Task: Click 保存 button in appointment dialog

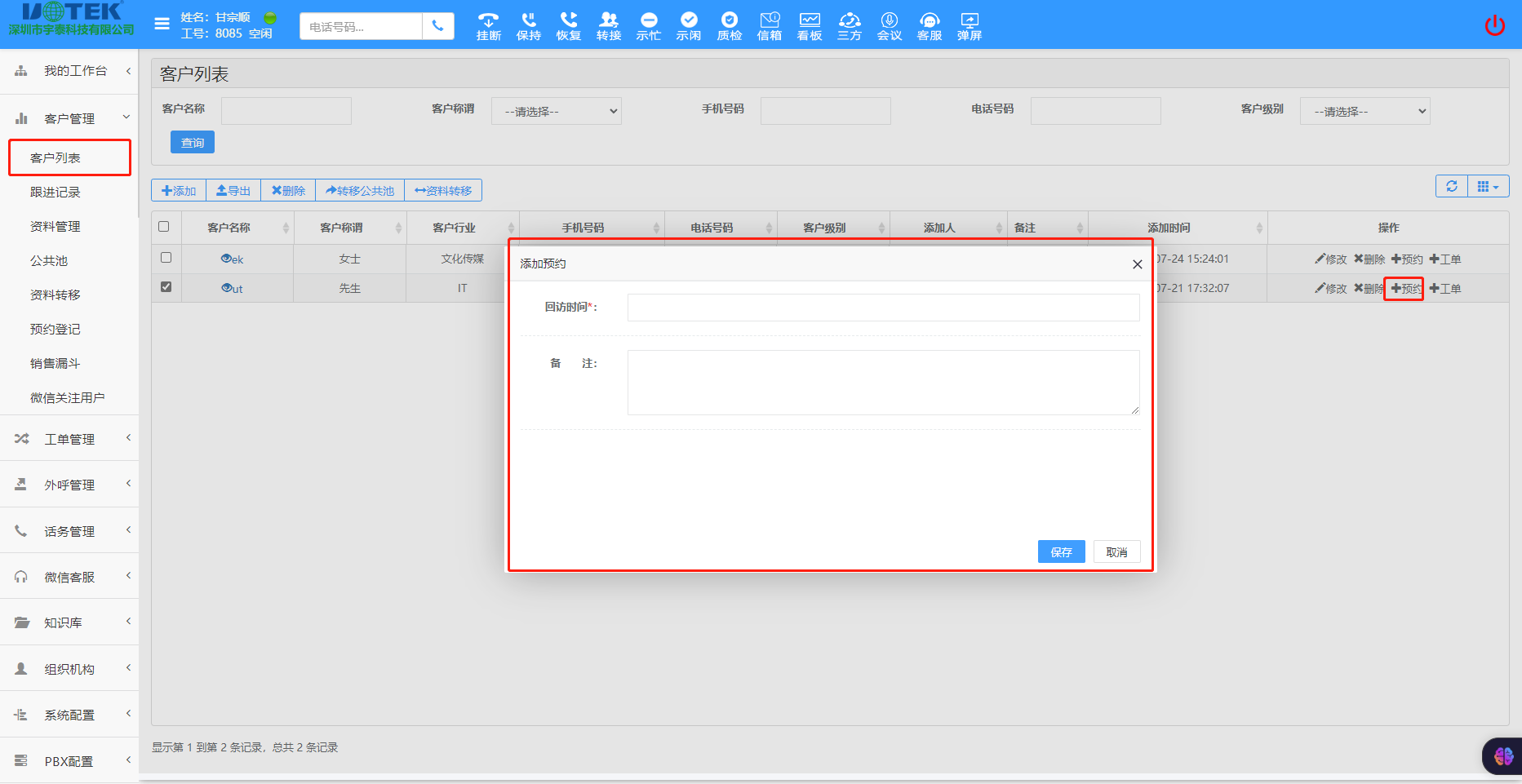Action: [1061, 552]
